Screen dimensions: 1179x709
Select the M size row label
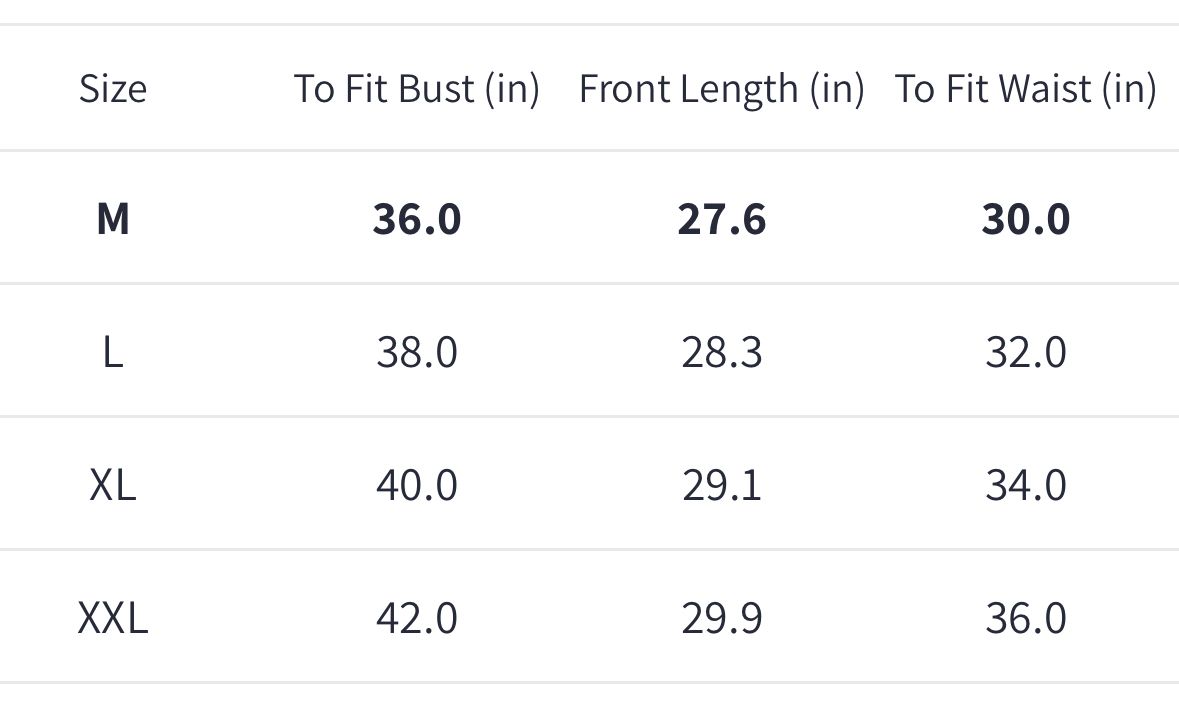tap(113, 218)
